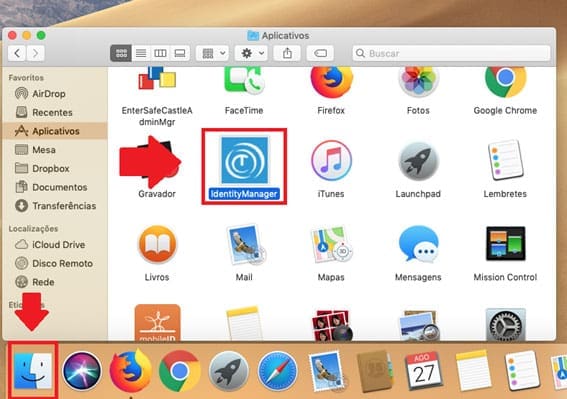The width and height of the screenshot is (567, 399).
Task: Open Calendar showing 27 in the Dock
Action: click(423, 370)
